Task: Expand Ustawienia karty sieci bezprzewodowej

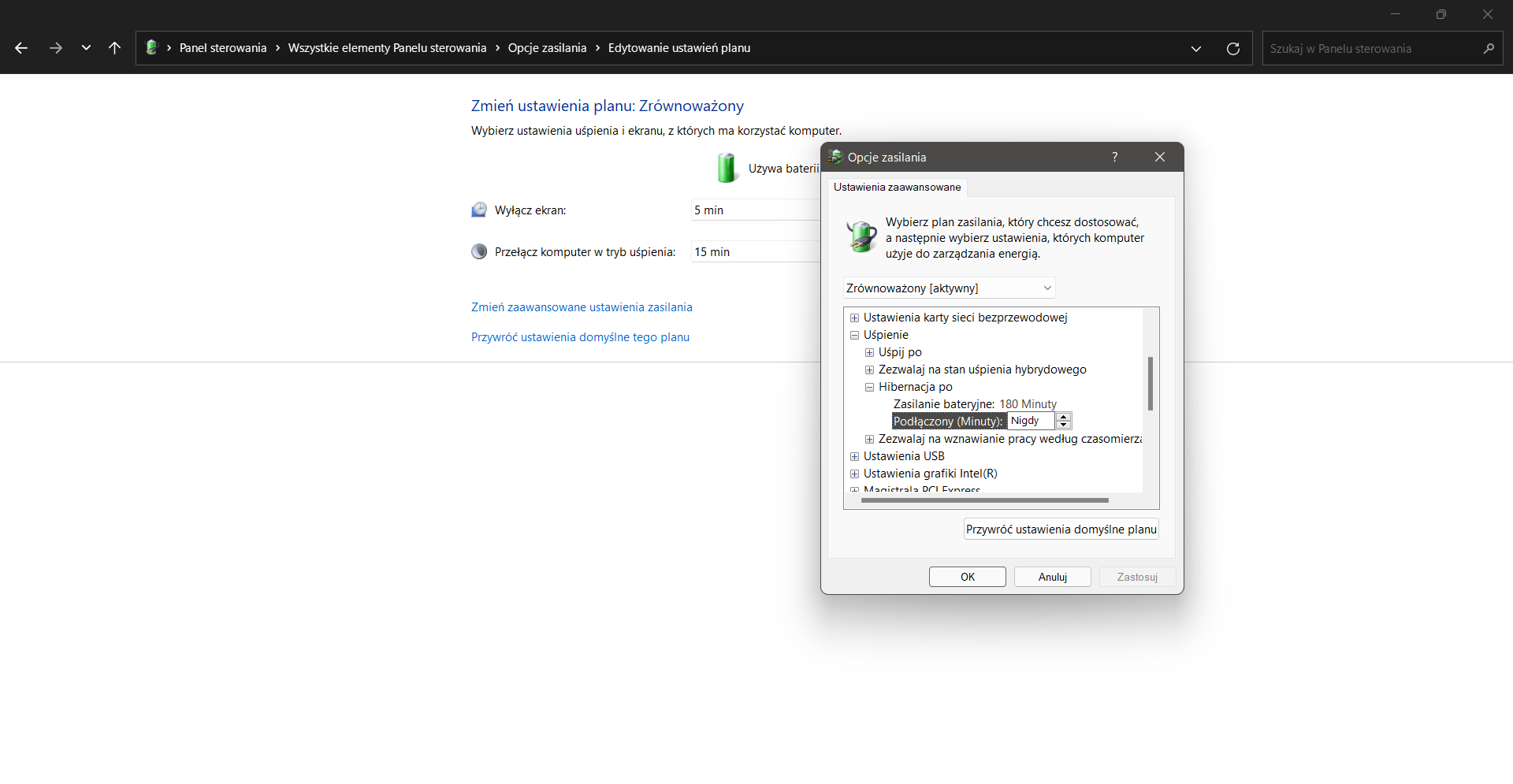Action: (854, 318)
